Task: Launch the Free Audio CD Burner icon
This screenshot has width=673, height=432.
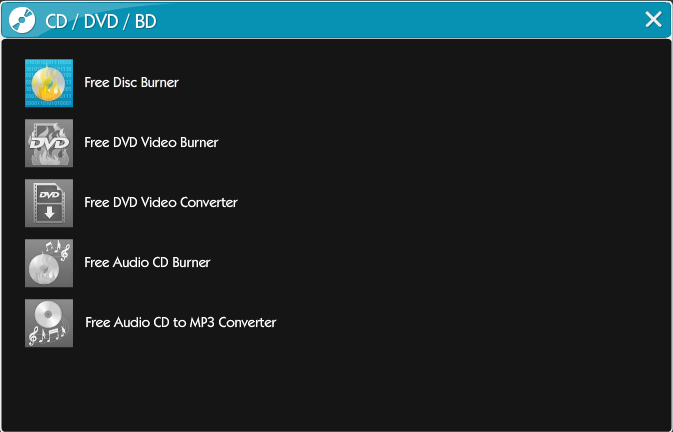Action: point(49,263)
